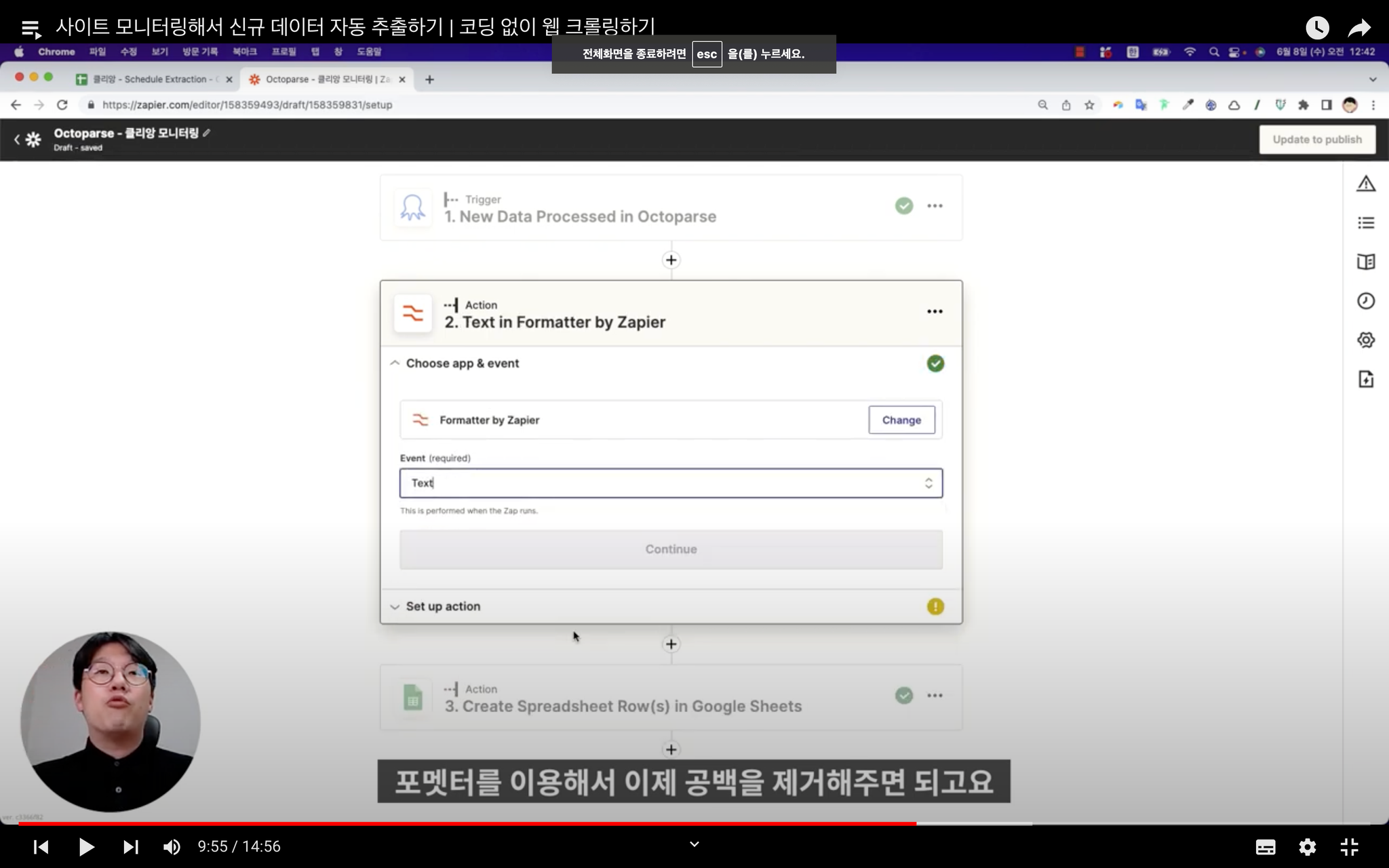Viewport: 1389px width, 868px height.
Task: Open the 도움말 menu in menu bar
Action: (369, 52)
